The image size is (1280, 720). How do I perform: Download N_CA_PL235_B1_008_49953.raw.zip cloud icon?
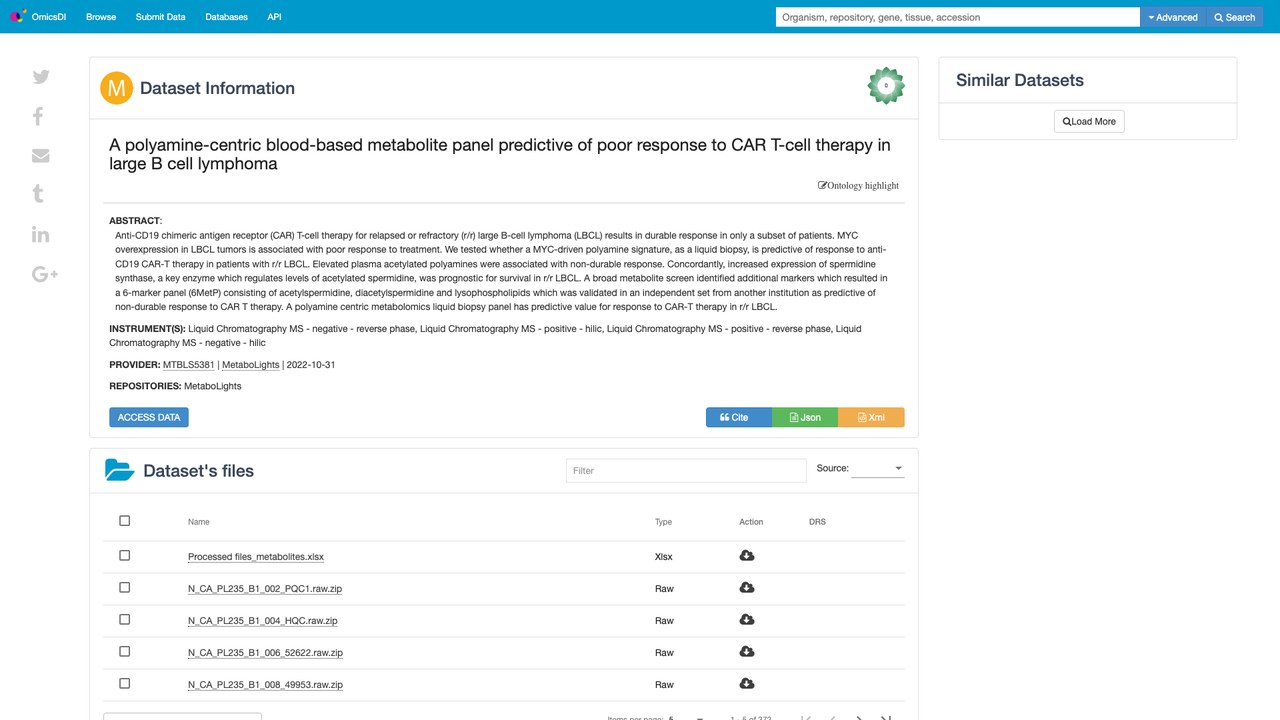[746, 684]
